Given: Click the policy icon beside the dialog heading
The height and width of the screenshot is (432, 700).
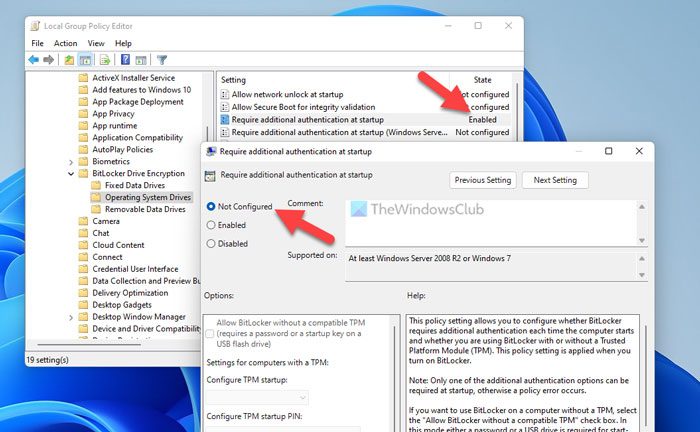Looking at the screenshot, I should [x=210, y=176].
